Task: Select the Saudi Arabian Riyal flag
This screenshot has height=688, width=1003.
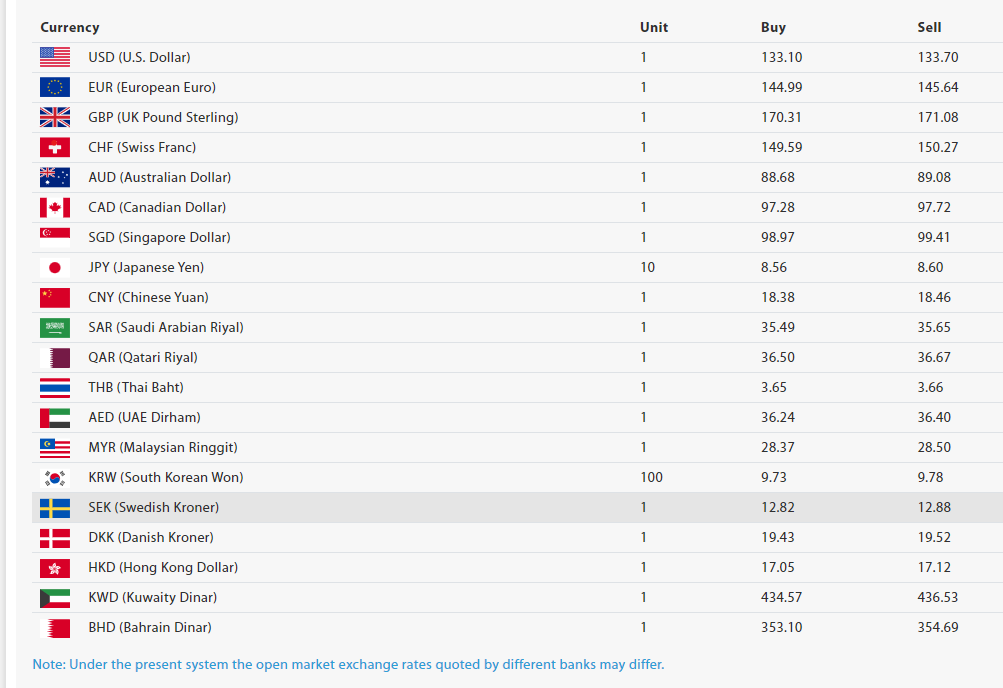Action: 55,327
